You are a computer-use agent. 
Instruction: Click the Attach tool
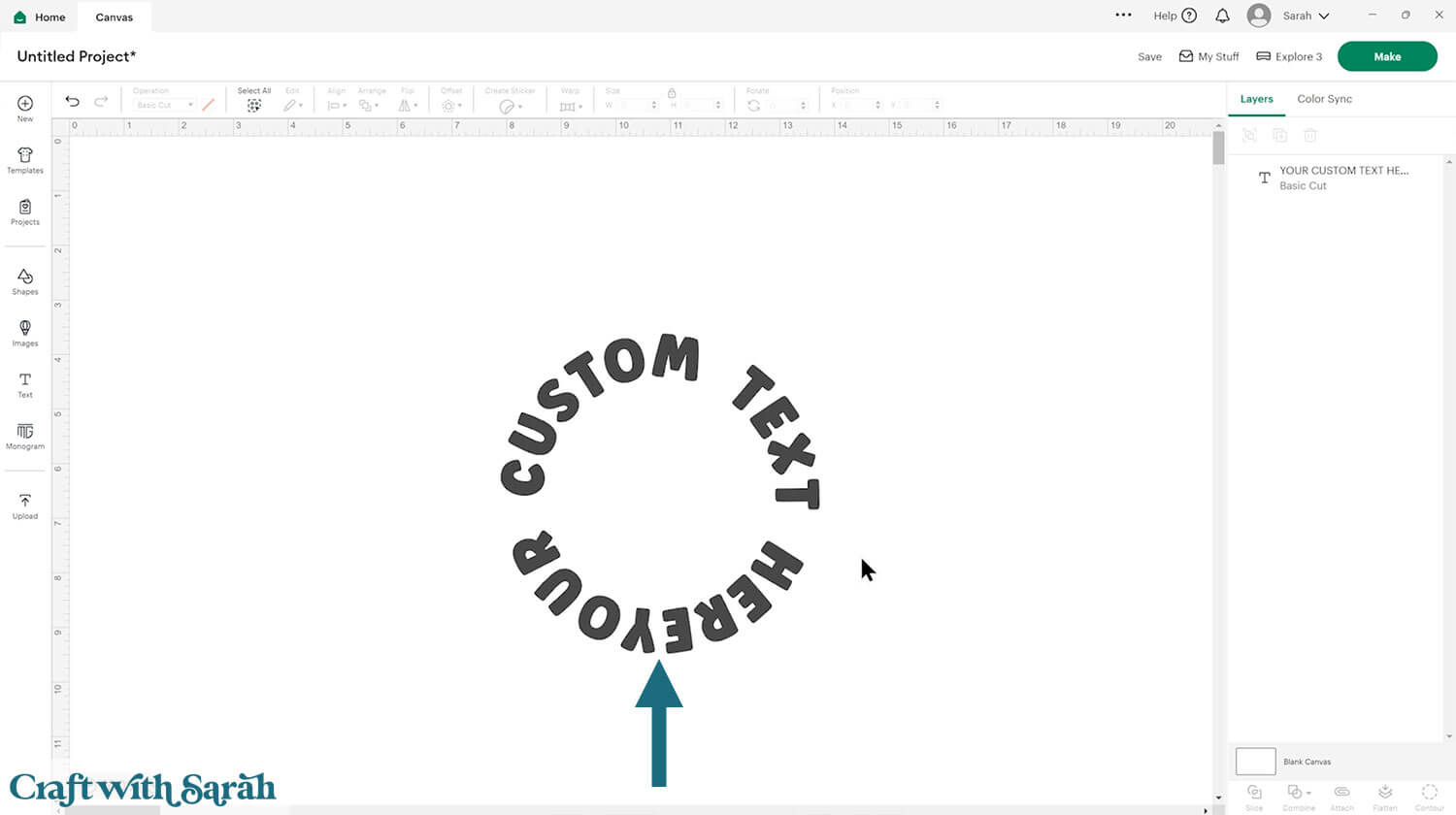point(1341,797)
